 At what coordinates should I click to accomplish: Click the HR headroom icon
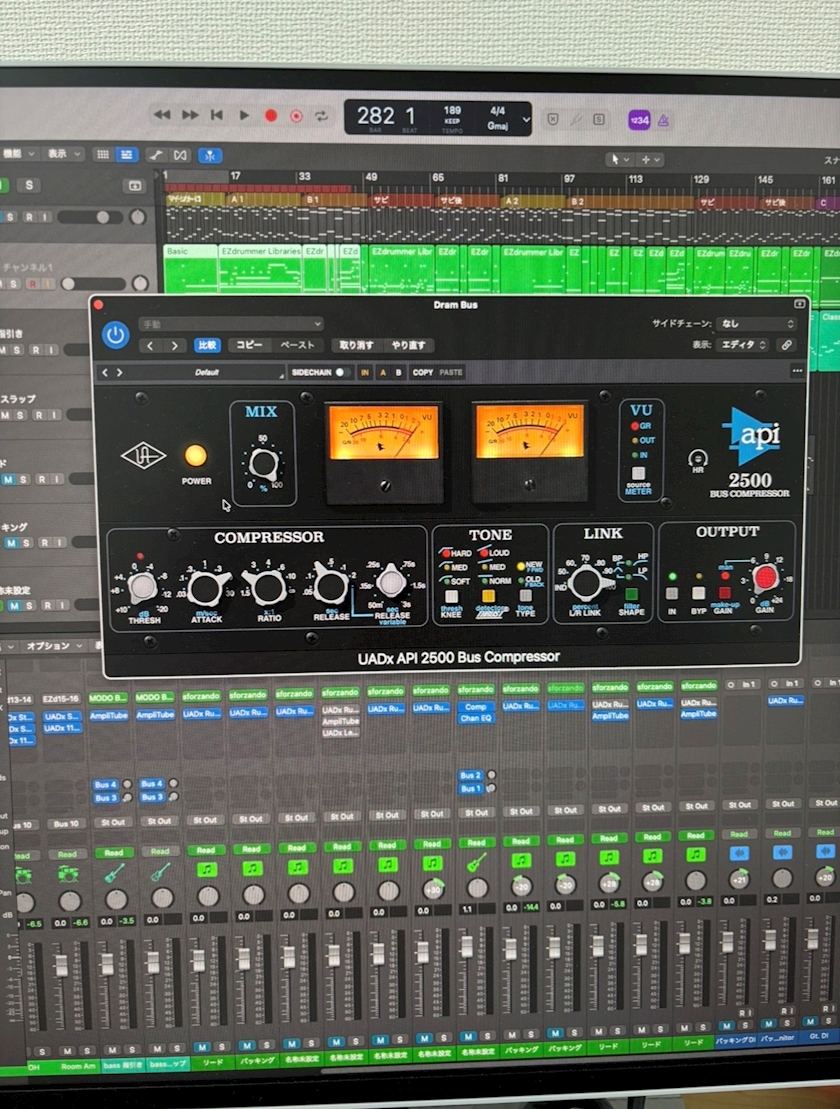(698, 459)
